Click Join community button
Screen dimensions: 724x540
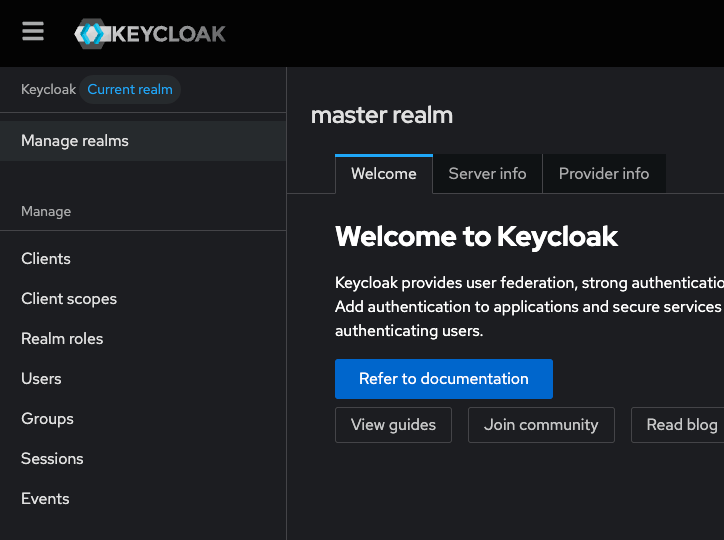pos(541,425)
